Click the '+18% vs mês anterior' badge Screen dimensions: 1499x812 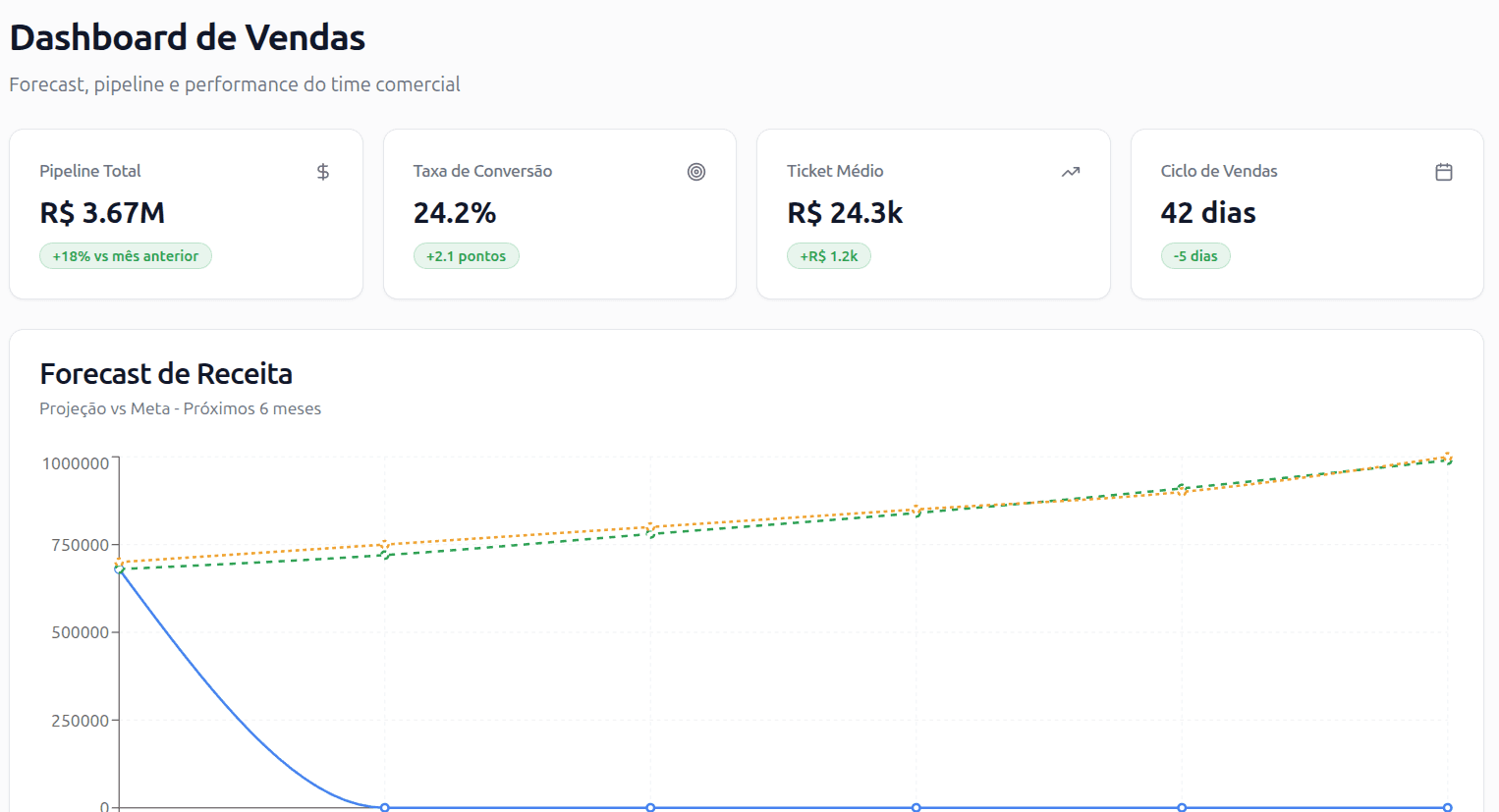(125, 255)
